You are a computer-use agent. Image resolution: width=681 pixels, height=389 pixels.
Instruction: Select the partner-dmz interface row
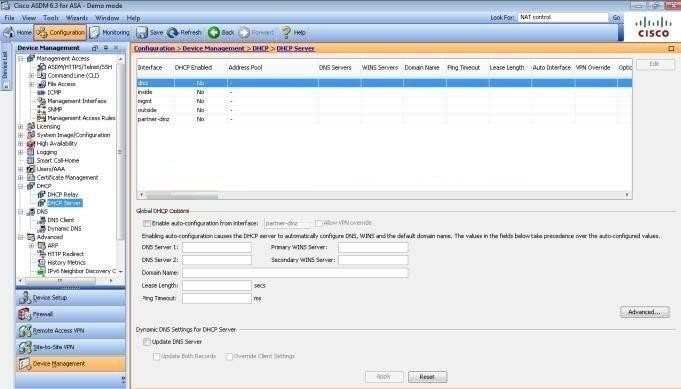384,119
